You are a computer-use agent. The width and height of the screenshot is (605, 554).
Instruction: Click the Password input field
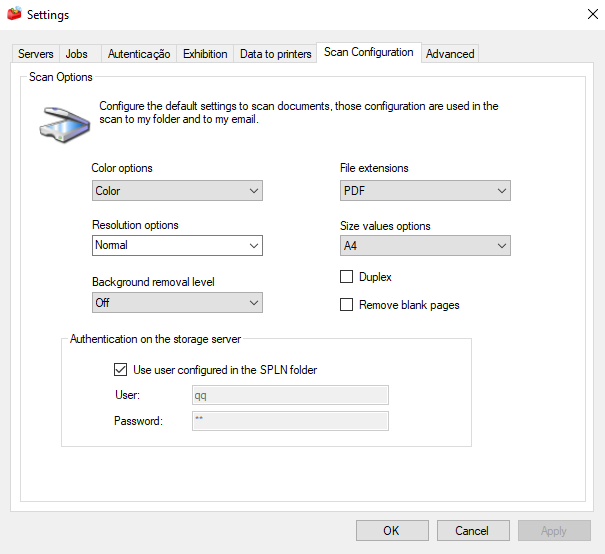click(290, 421)
